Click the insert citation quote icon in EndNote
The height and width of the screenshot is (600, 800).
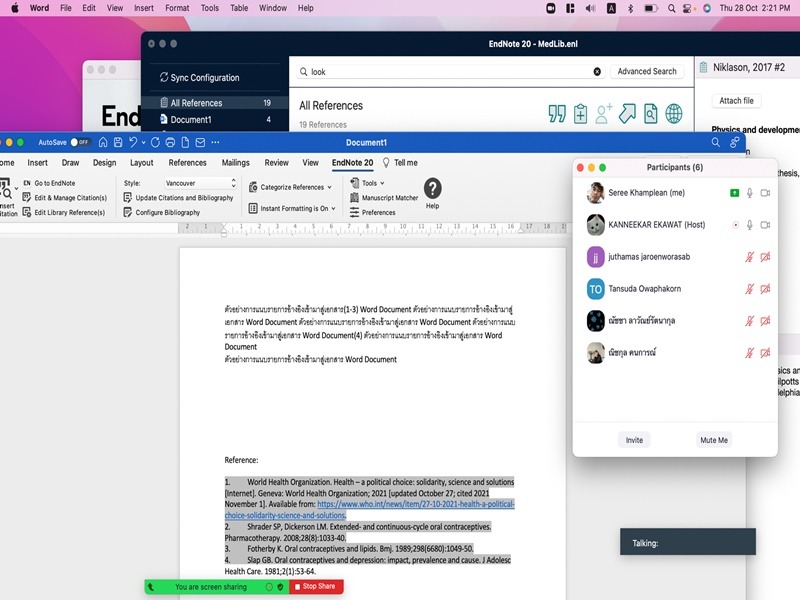coord(557,114)
